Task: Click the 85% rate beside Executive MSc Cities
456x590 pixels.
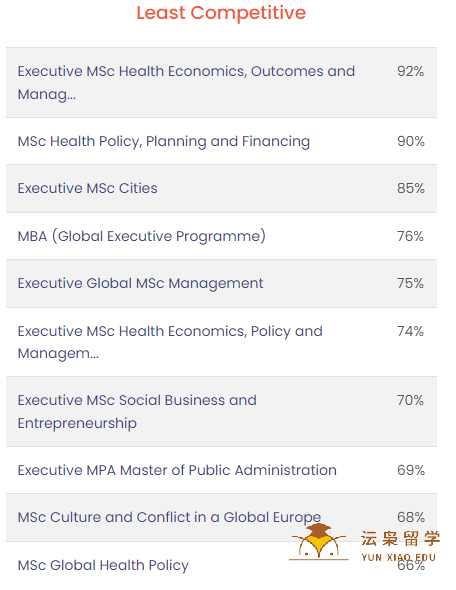Action: 411,188
